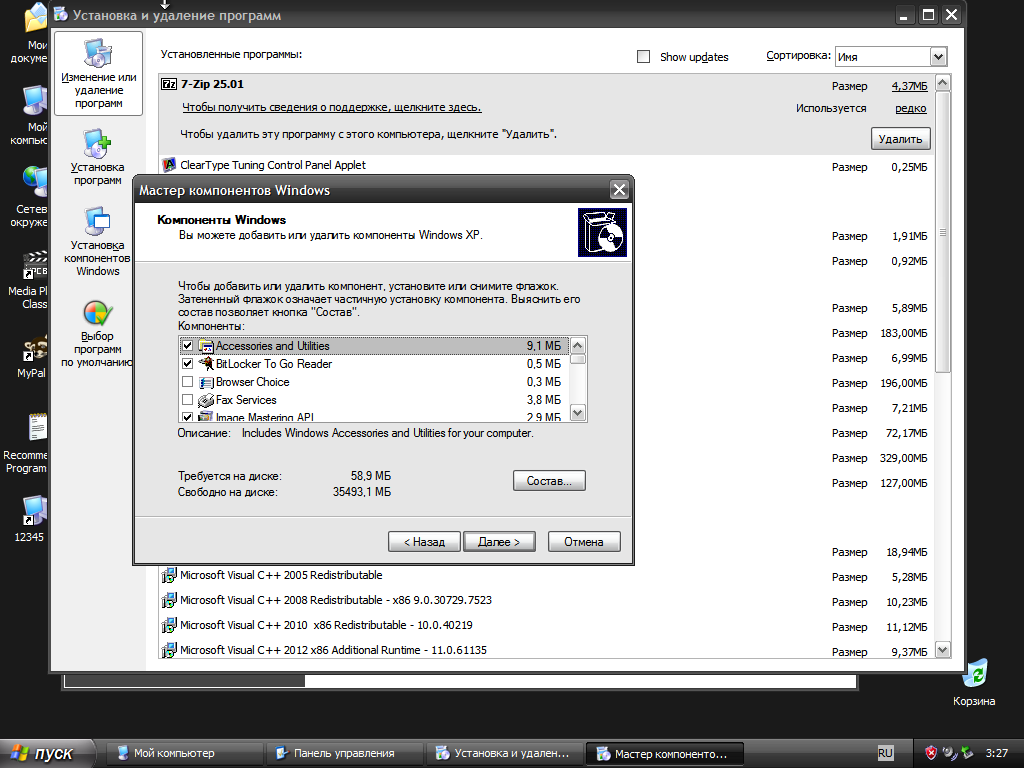Switch to Мастер компонентов taskbar button
This screenshot has width=1024, height=768.
(x=664, y=753)
